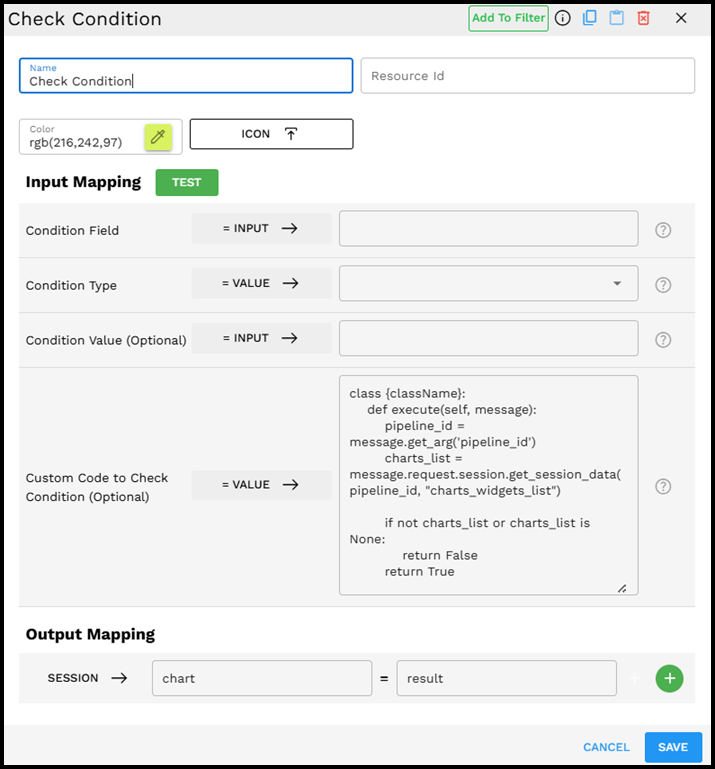Toggle Custom Code = VALUE mode
715x769 pixels.
(261, 485)
